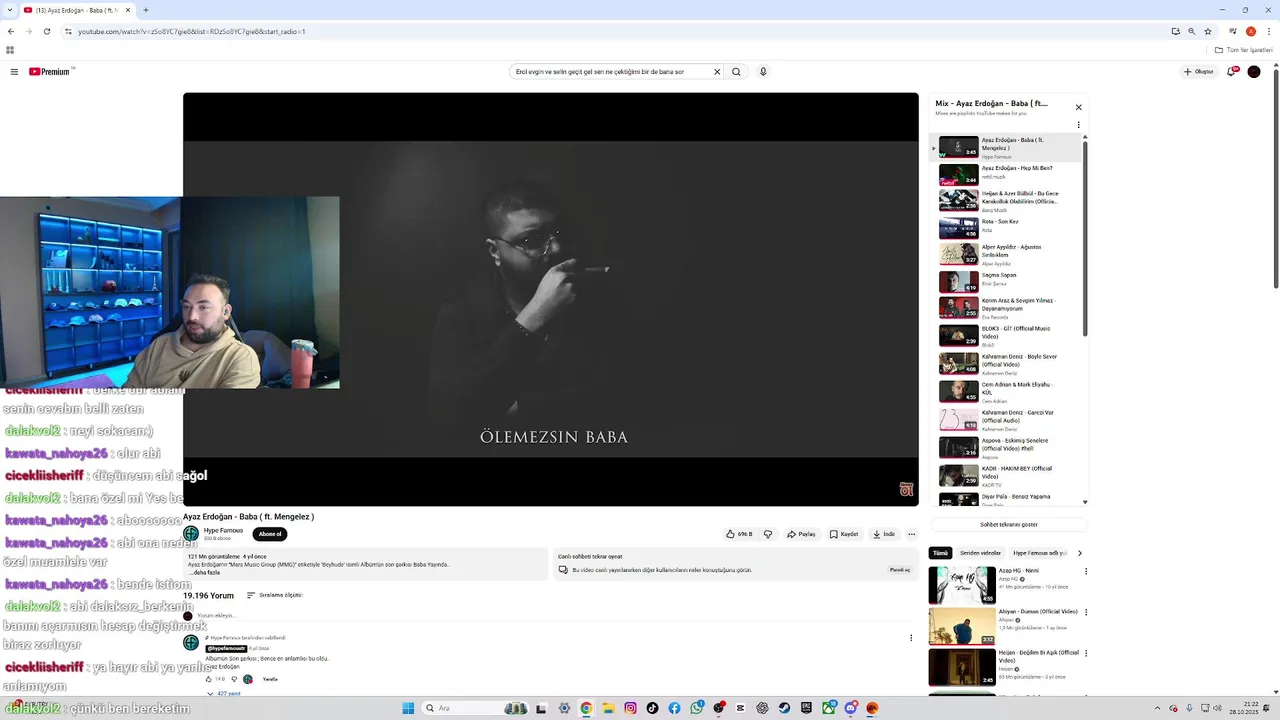Close the Mix playlist panel
1280x720 pixels.
point(1078,107)
